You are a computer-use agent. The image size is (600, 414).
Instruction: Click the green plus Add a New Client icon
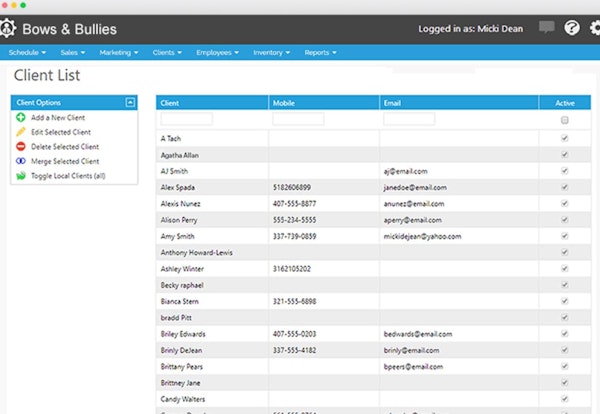(21, 117)
